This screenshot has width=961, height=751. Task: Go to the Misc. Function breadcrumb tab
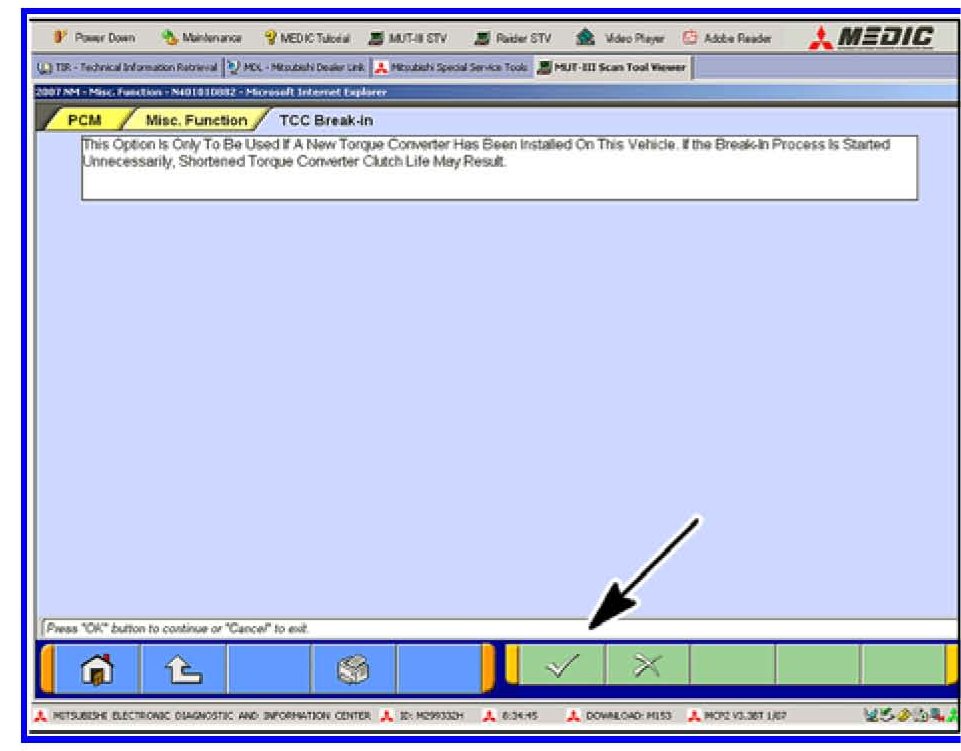[195, 120]
